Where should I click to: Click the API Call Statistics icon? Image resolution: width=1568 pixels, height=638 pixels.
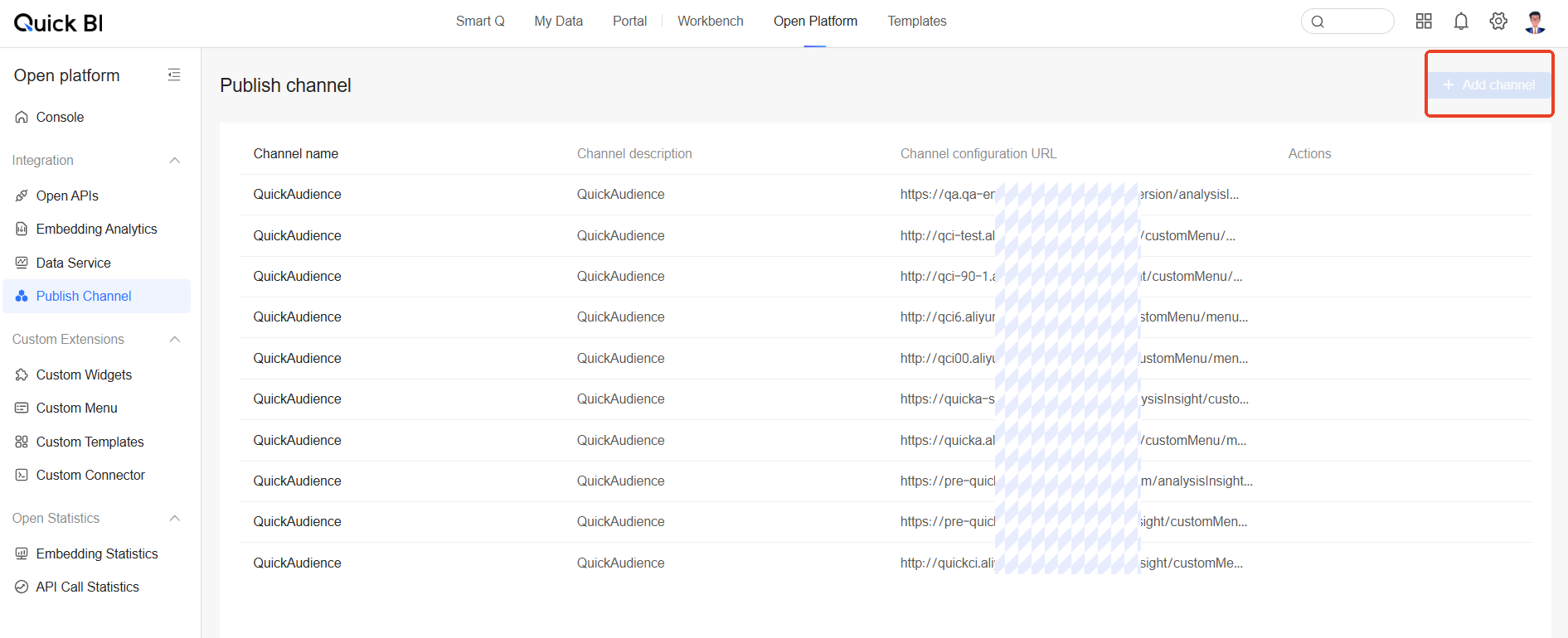click(x=22, y=587)
